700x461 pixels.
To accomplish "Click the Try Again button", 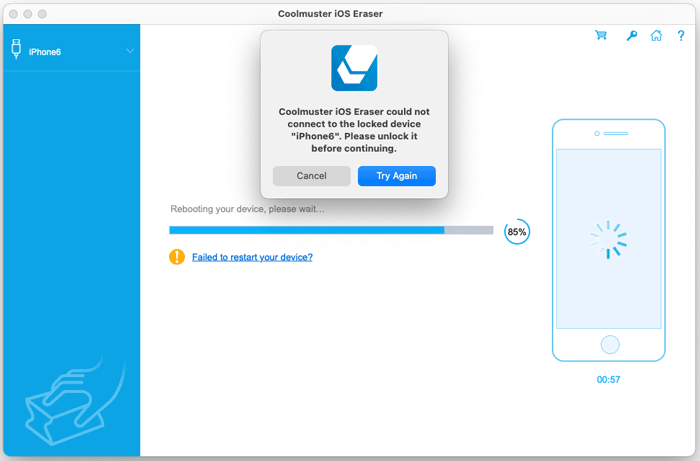I will (396, 176).
